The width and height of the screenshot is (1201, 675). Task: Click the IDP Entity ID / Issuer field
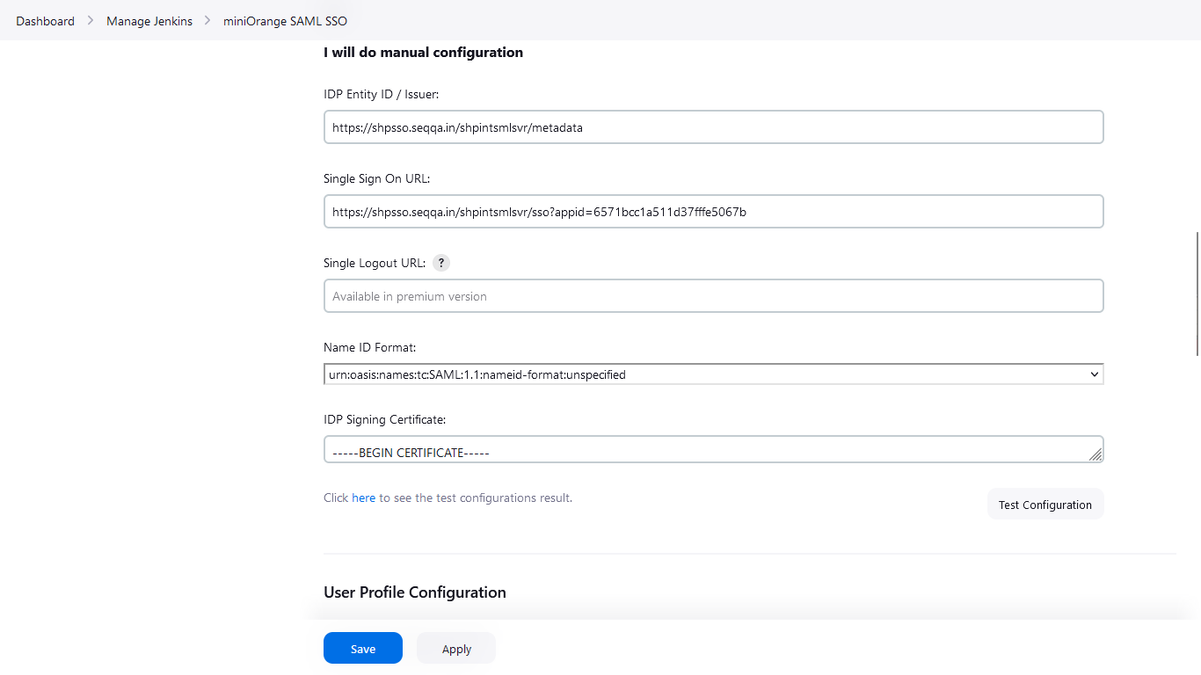pyautogui.click(x=713, y=127)
